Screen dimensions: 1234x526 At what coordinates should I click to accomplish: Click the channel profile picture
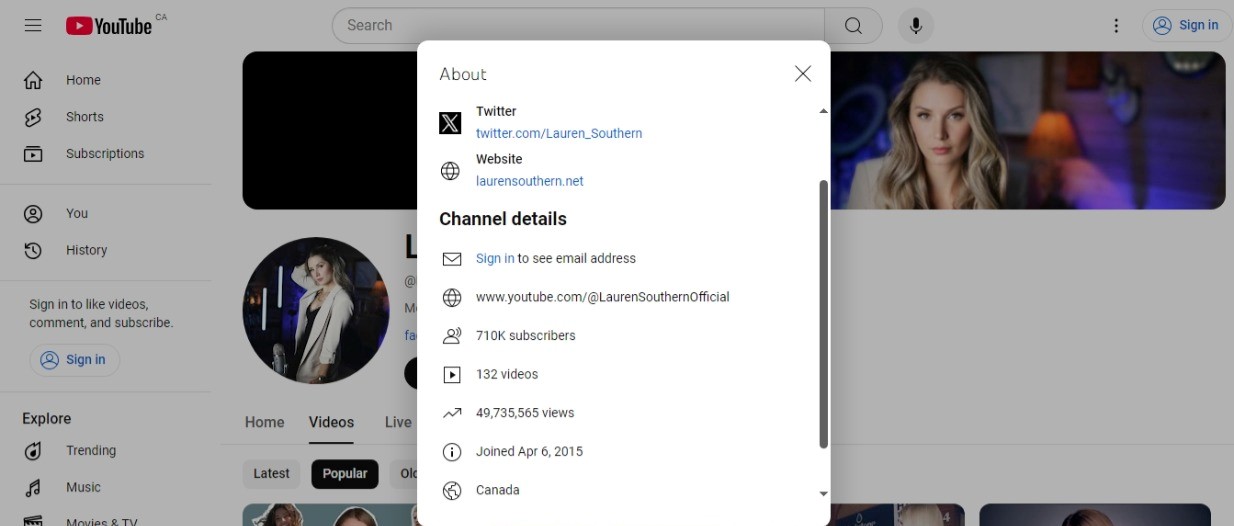click(316, 311)
